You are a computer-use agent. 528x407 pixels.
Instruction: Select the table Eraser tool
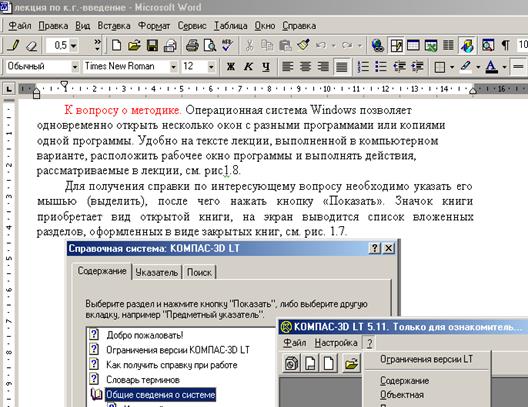32,45
